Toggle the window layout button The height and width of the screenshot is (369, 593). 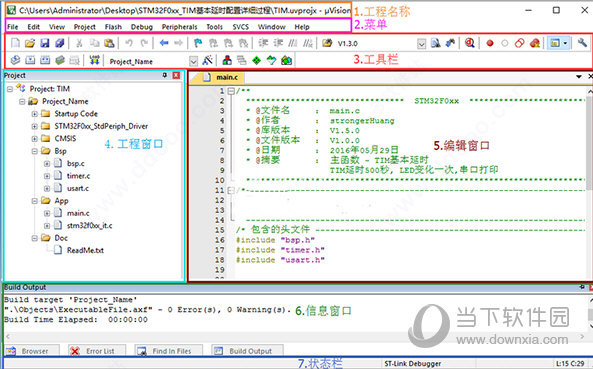click(x=555, y=43)
